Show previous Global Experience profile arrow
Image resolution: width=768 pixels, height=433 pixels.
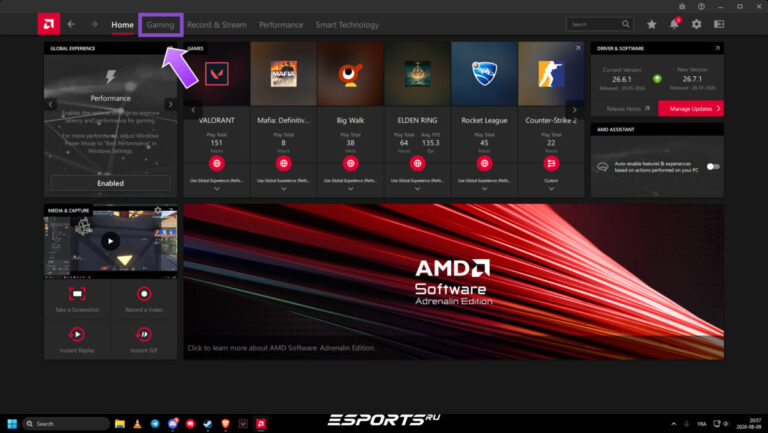pyautogui.click(x=50, y=104)
